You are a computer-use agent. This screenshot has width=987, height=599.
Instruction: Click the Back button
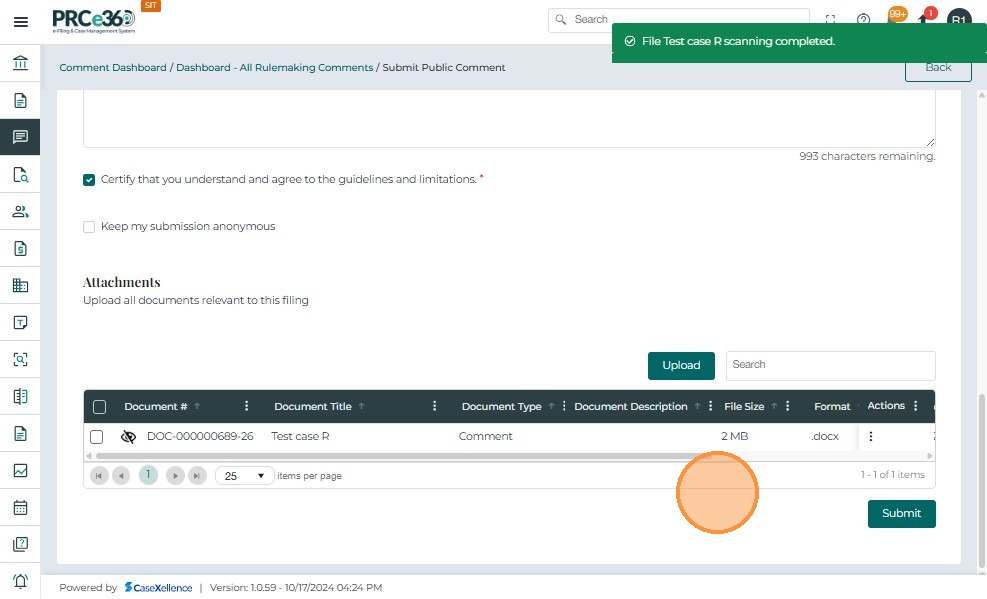pos(938,68)
